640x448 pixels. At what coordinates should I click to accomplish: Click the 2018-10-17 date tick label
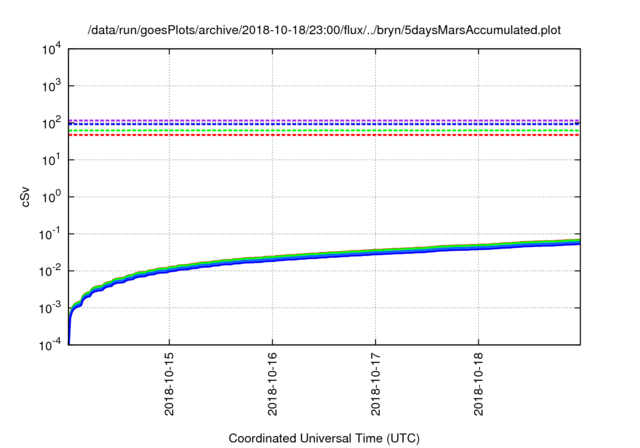tap(376, 384)
